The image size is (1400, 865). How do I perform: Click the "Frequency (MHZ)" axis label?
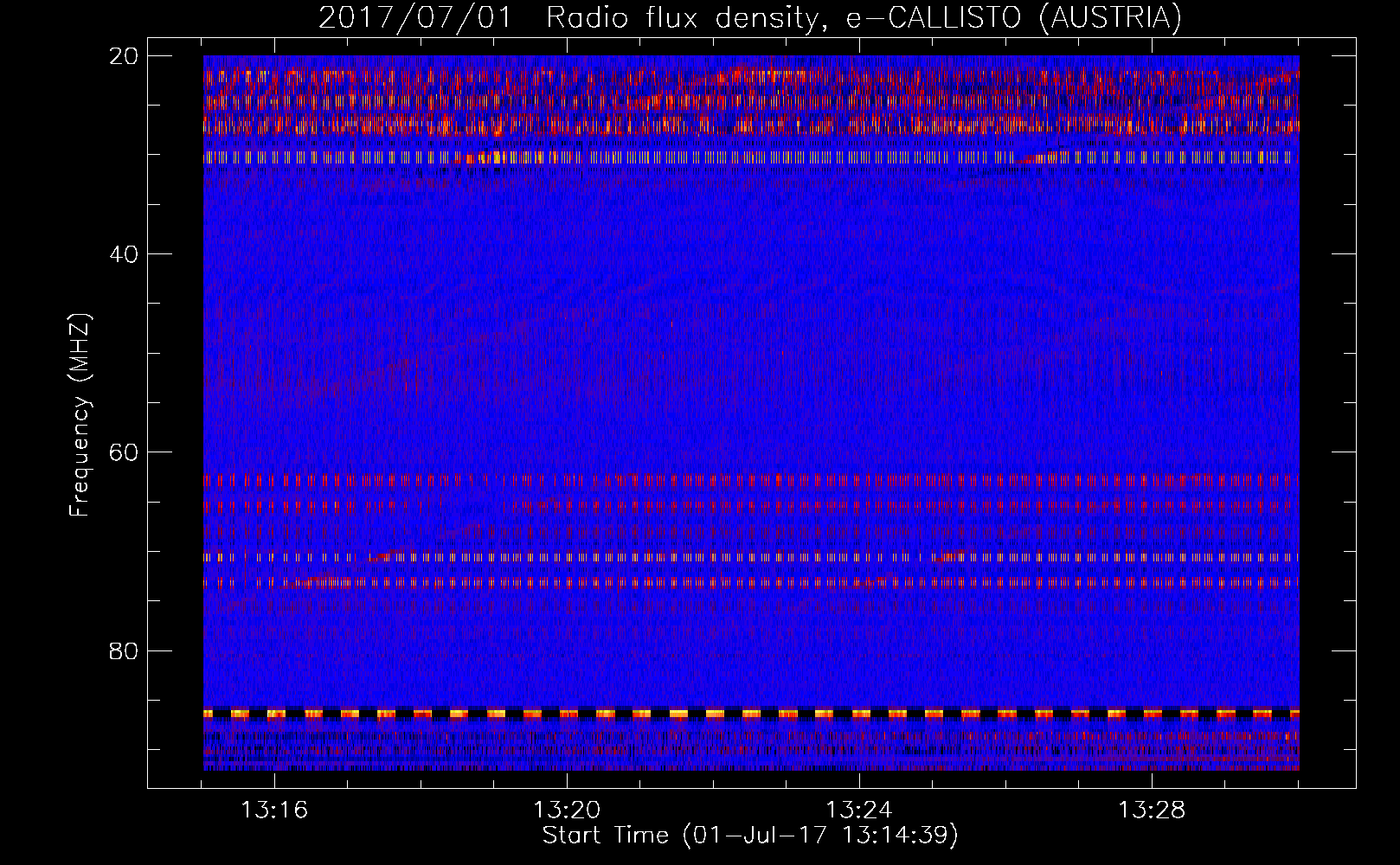pyautogui.click(x=80, y=415)
